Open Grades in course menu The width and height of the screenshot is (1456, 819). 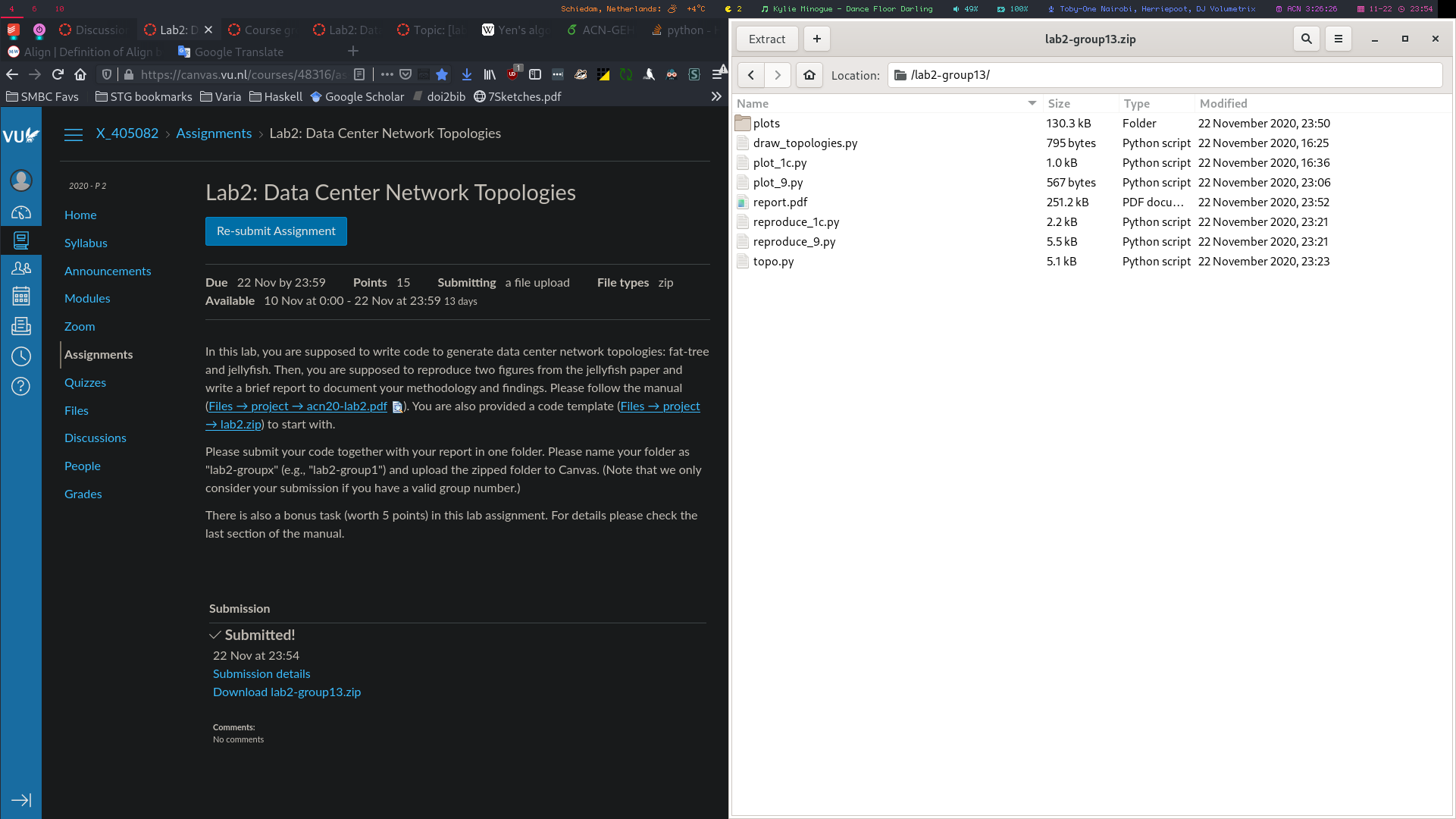(x=83, y=494)
